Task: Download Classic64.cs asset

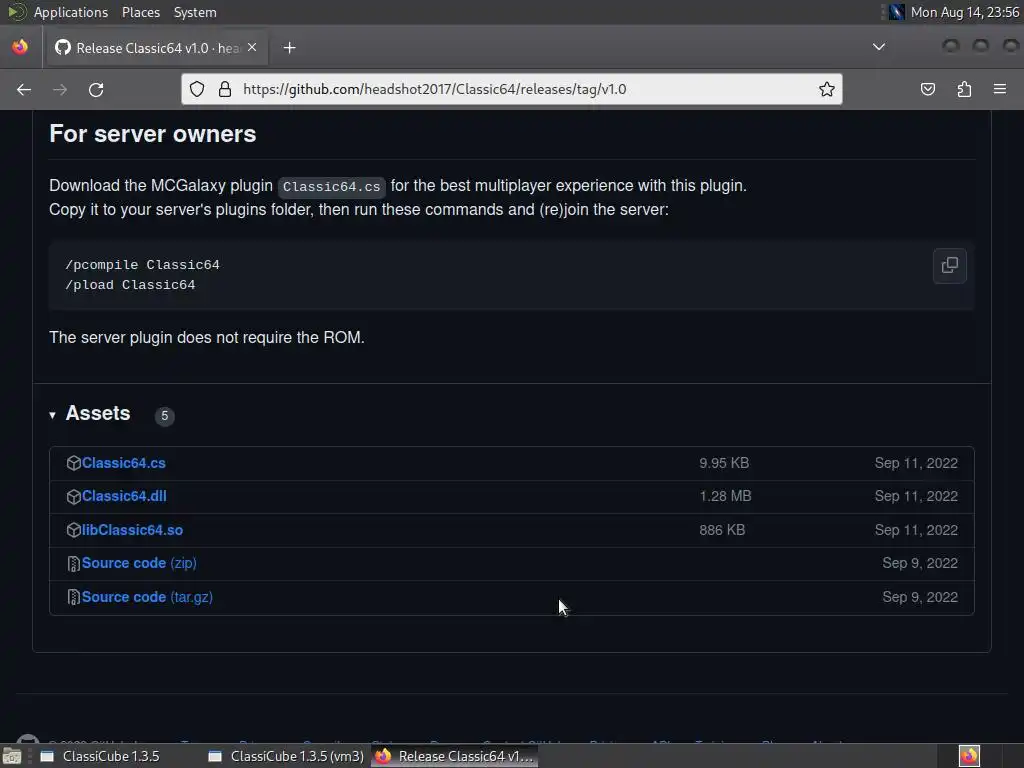Action: click(x=123, y=463)
